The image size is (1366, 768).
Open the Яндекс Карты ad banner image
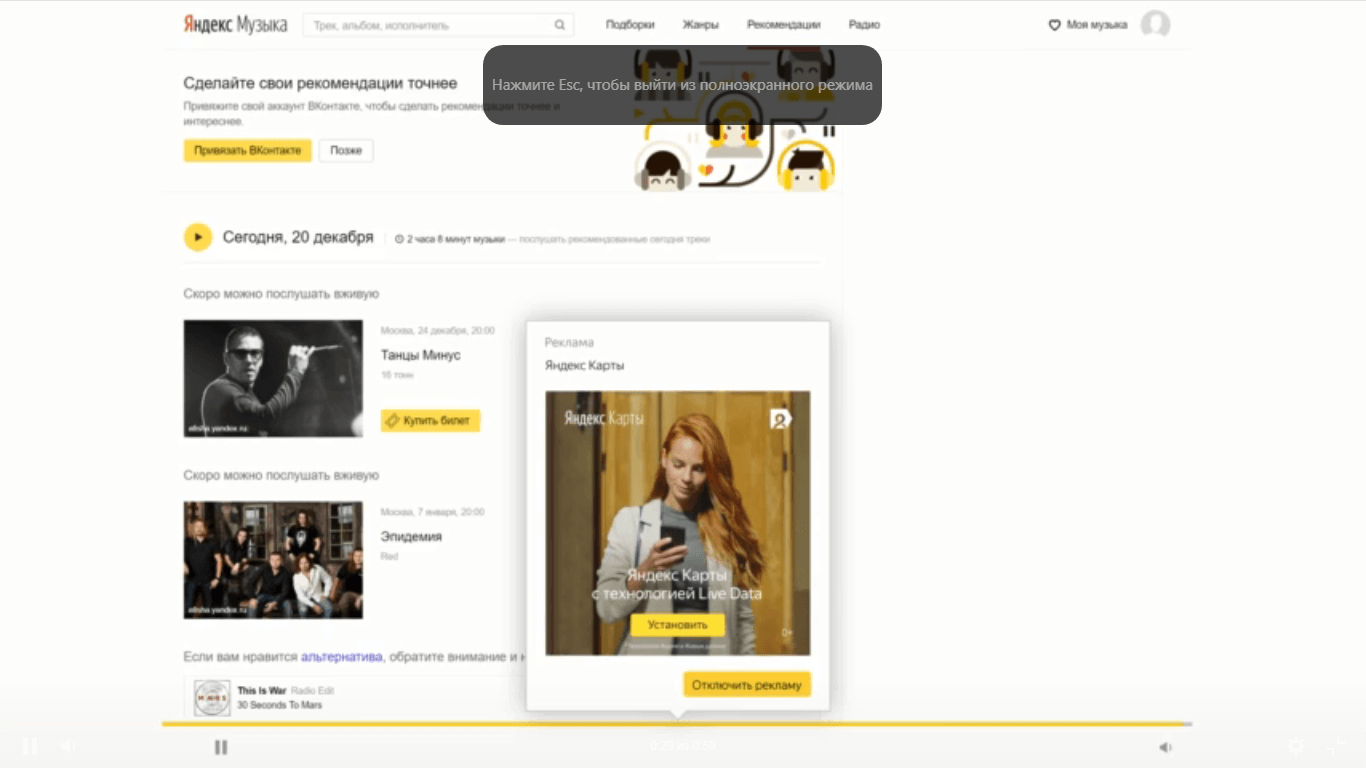(x=678, y=523)
